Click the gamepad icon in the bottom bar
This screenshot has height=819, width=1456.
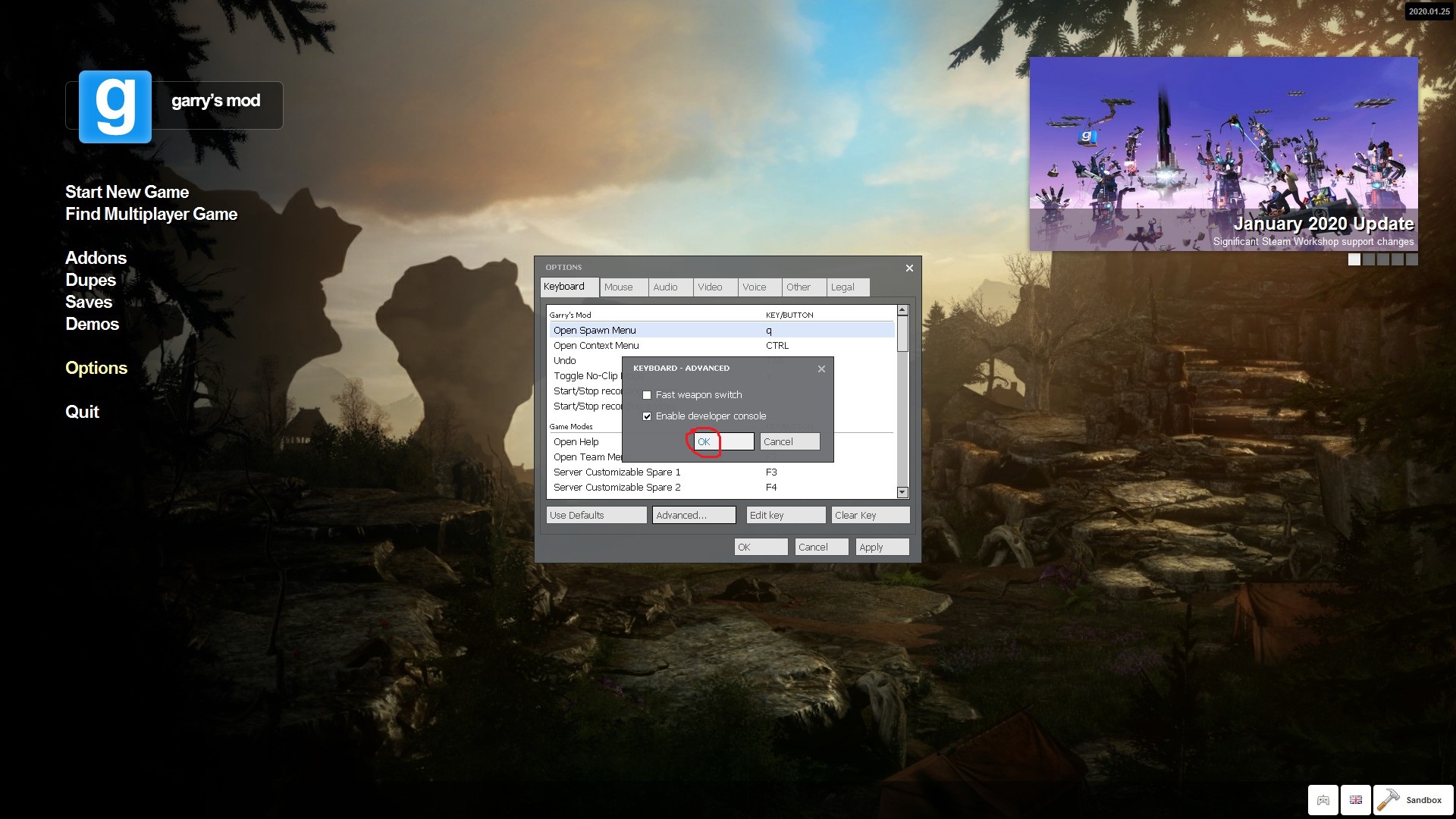click(x=1323, y=800)
